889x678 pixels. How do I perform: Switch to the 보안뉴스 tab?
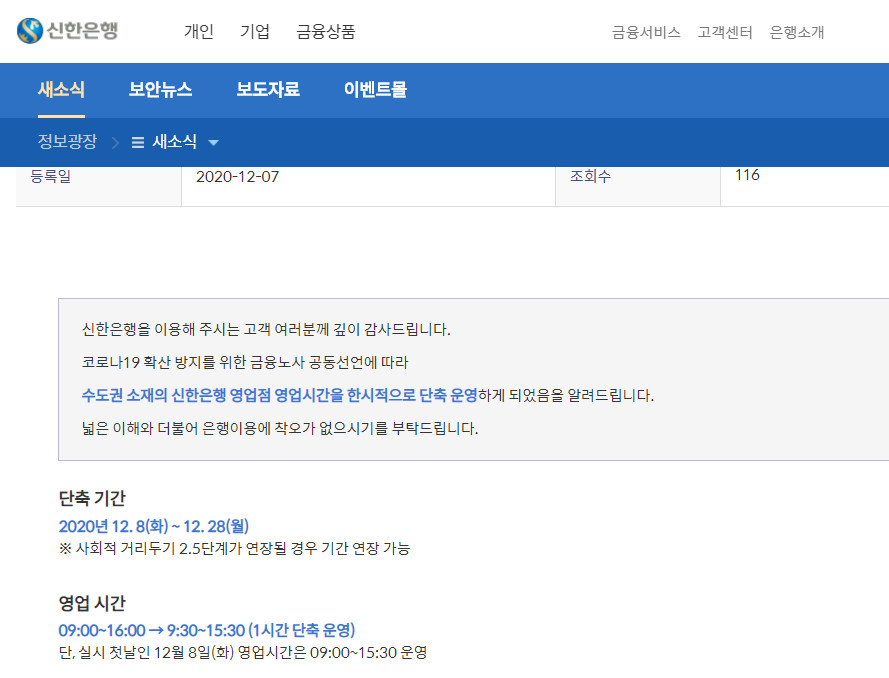(160, 90)
